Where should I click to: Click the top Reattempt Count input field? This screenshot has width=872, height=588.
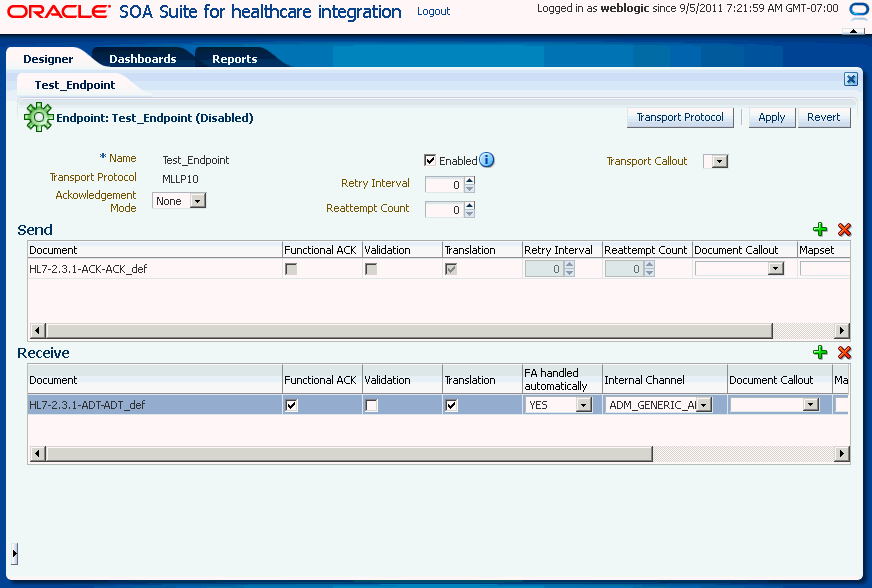tap(444, 210)
